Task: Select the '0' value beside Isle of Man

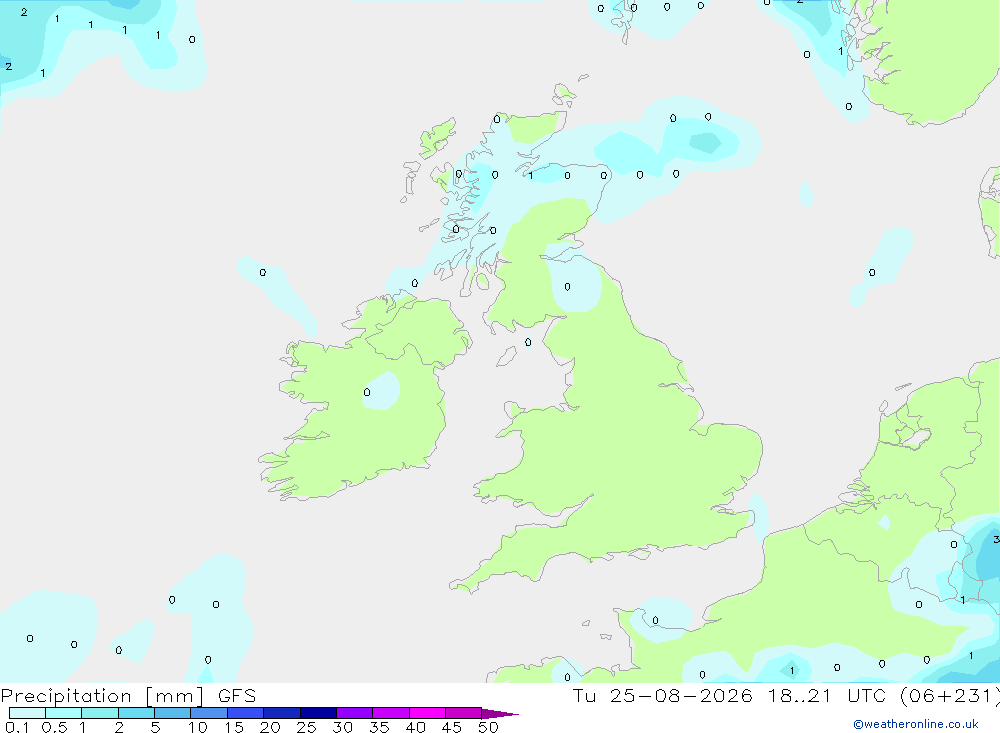Action: pyautogui.click(x=528, y=343)
